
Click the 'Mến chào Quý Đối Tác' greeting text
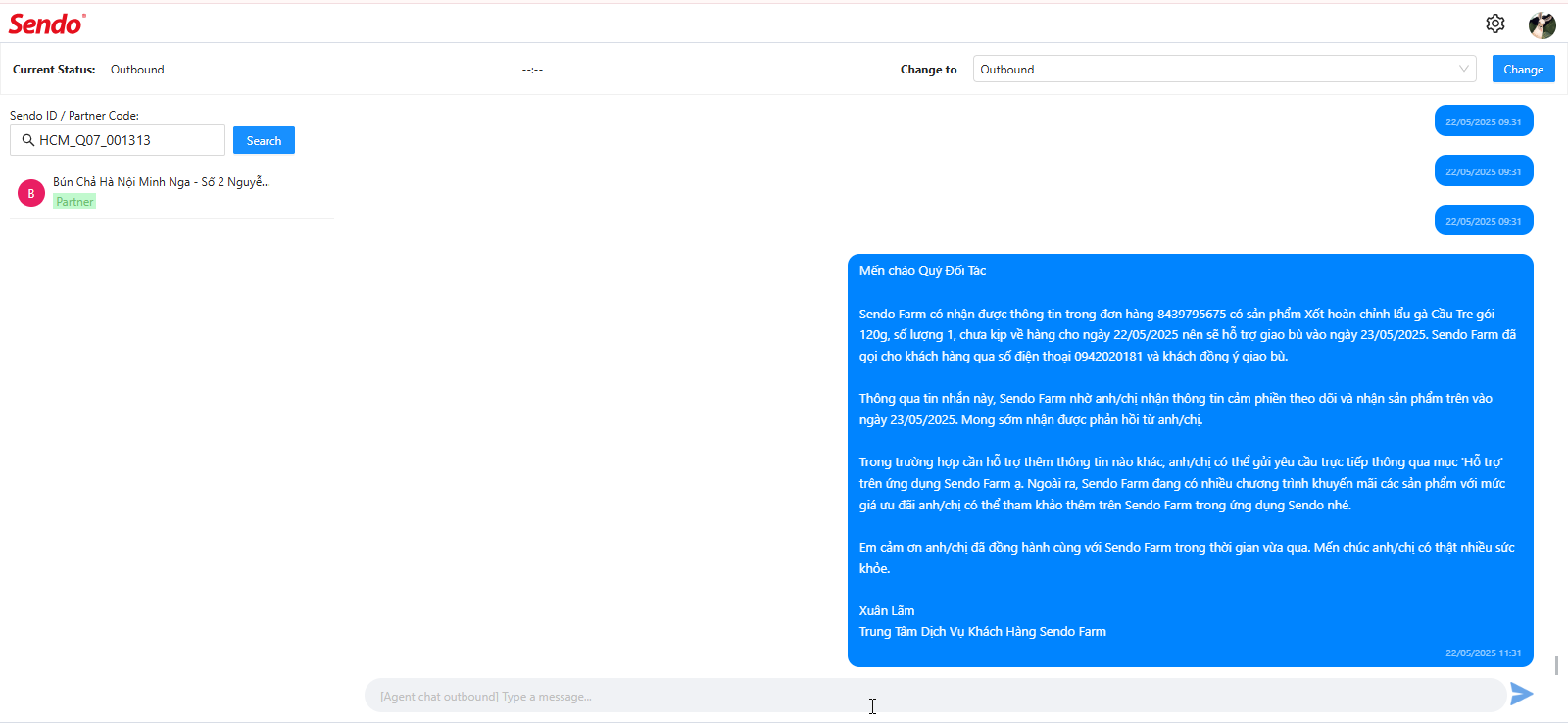click(x=922, y=271)
